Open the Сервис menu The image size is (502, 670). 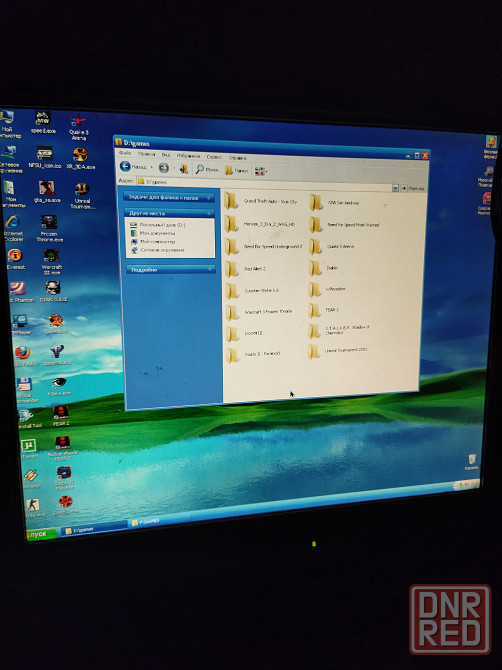(x=214, y=157)
